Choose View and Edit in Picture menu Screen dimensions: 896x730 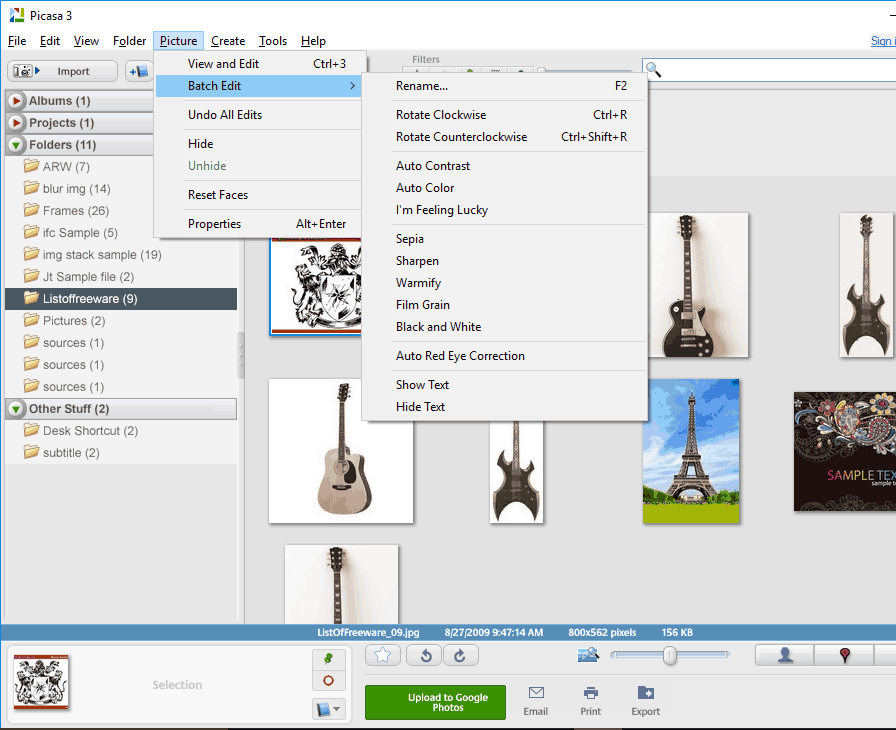(x=259, y=64)
